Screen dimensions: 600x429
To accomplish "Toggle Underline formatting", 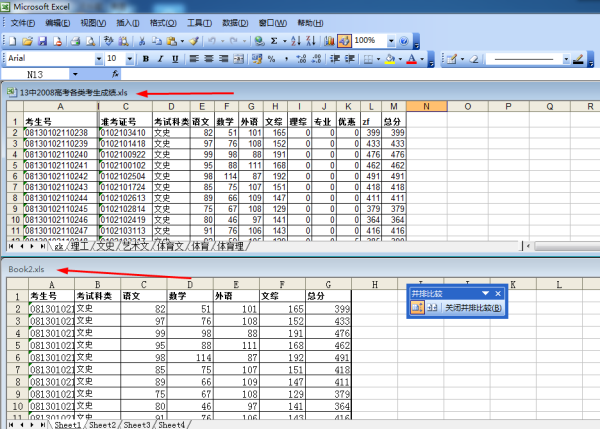I will pos(174,59).
